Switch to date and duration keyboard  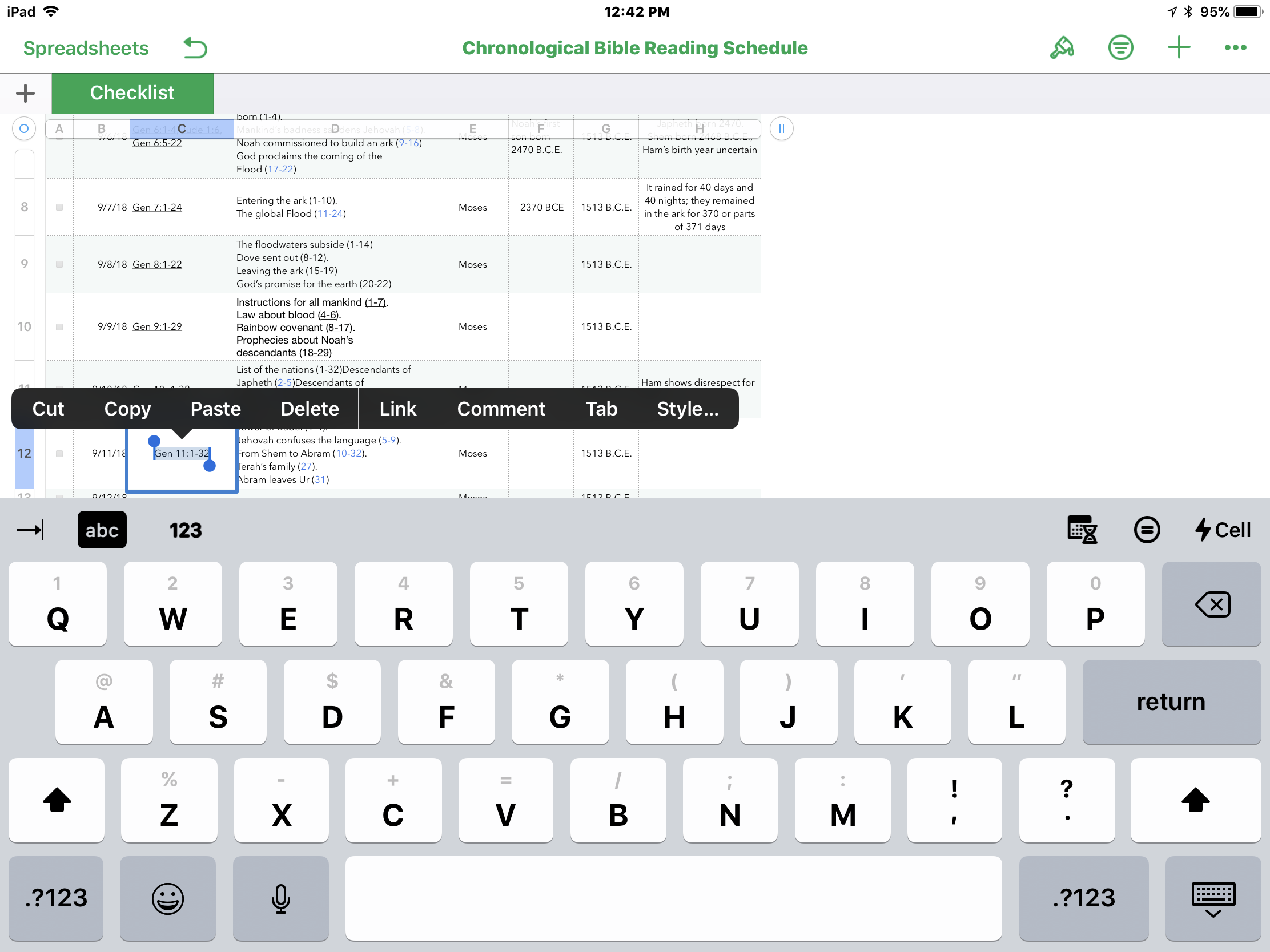click(x=1082, y=530)
